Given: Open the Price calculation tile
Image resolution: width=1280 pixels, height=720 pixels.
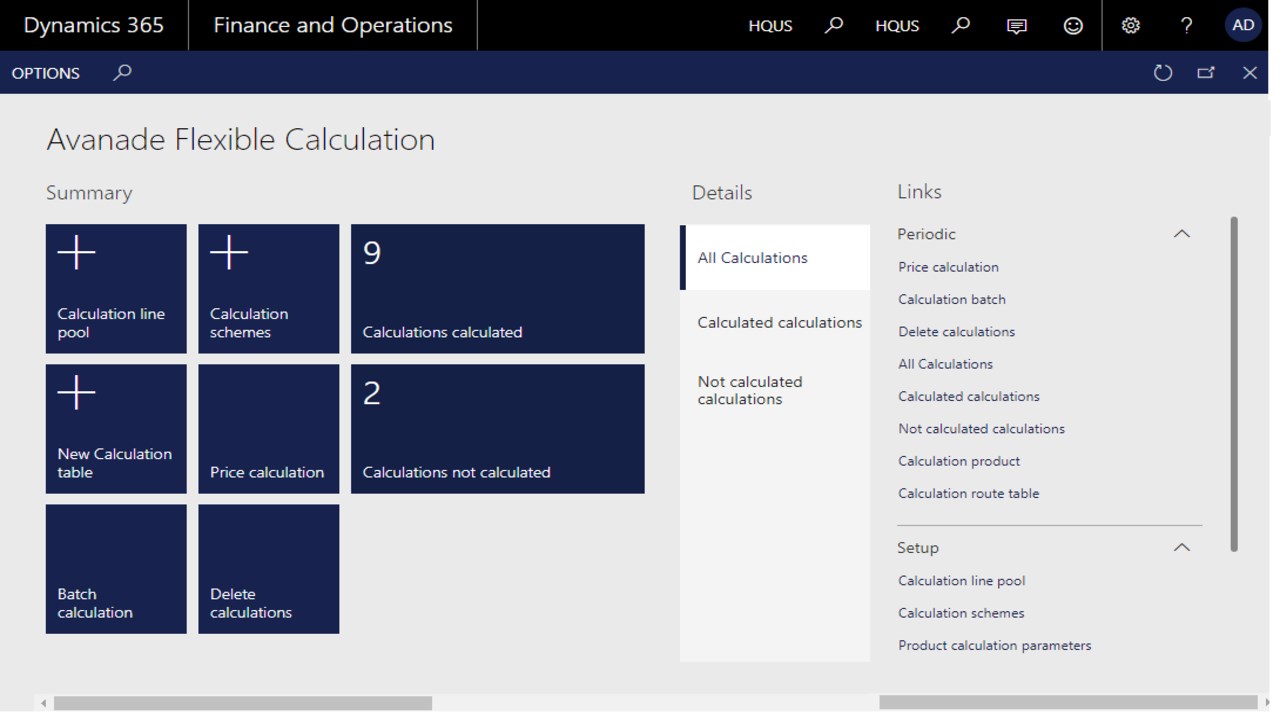Looking at the screenshot, I should [269, 429].
